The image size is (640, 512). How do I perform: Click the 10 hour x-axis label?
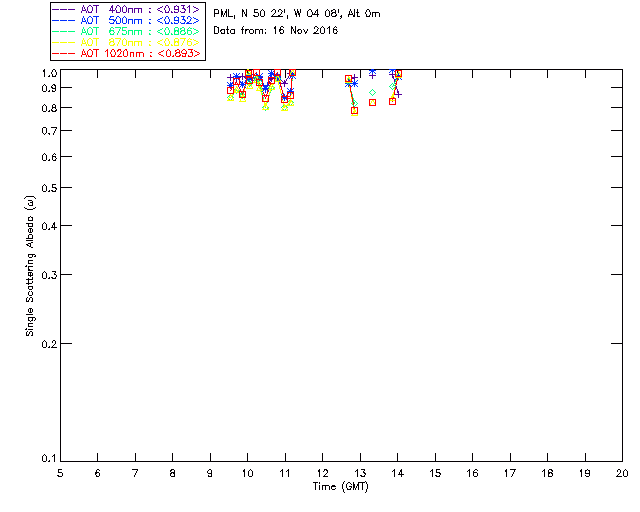click(247, 473)
